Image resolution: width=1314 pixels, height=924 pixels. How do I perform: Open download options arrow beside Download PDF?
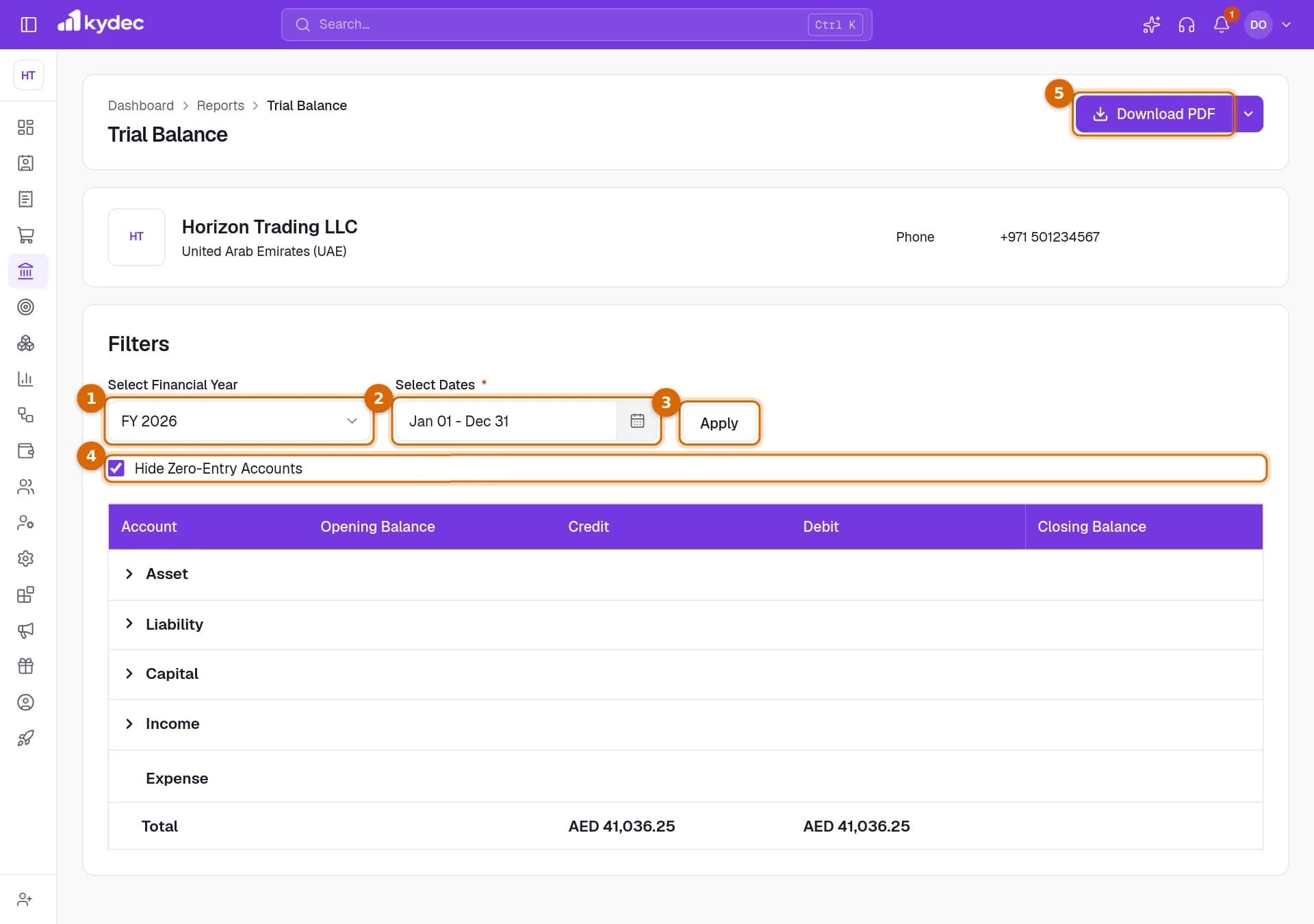[1249, 114]
